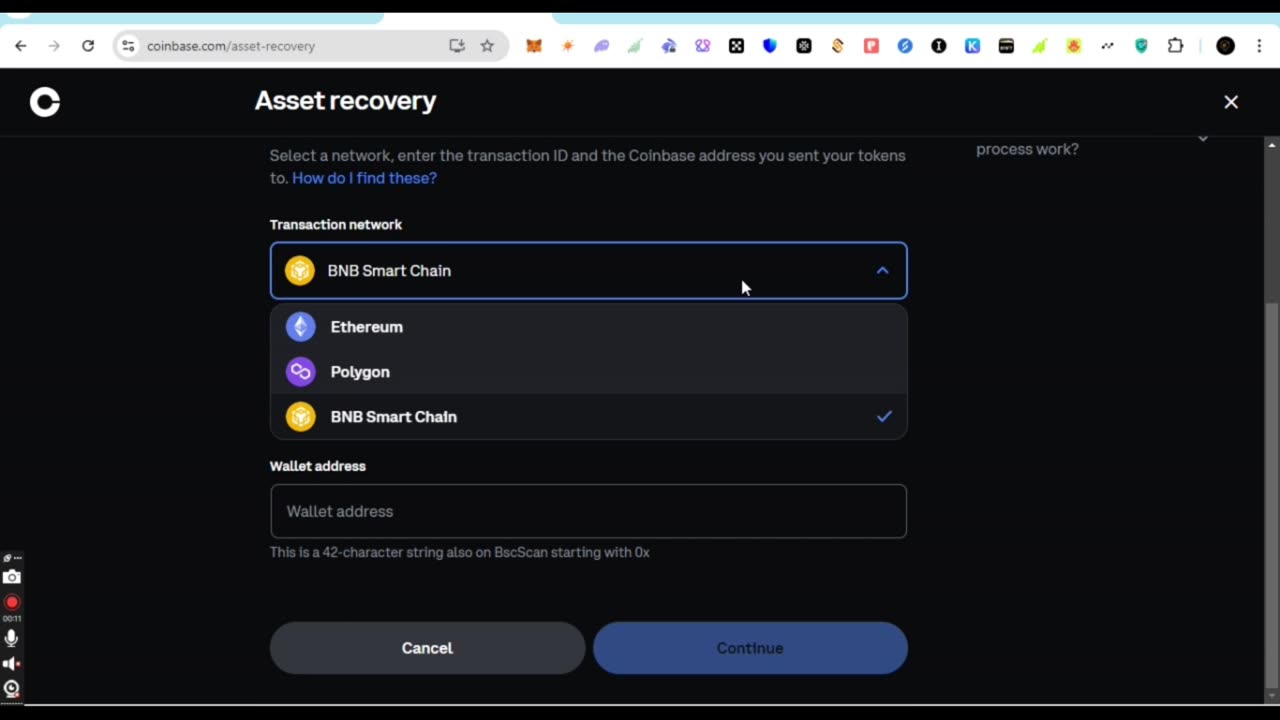Click the green shield extension icon

click(x=1141, y=46)
